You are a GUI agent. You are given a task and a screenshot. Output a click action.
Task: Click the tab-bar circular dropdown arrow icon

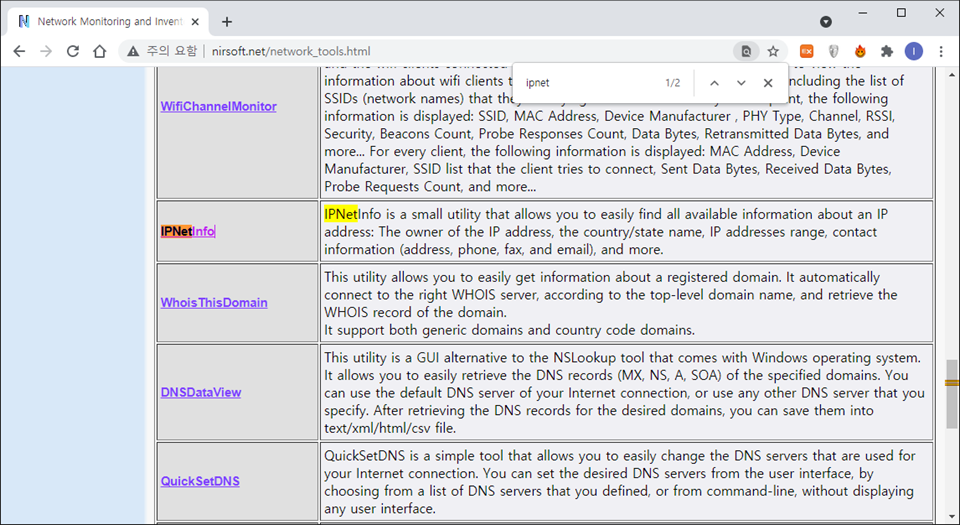(826, 22)
